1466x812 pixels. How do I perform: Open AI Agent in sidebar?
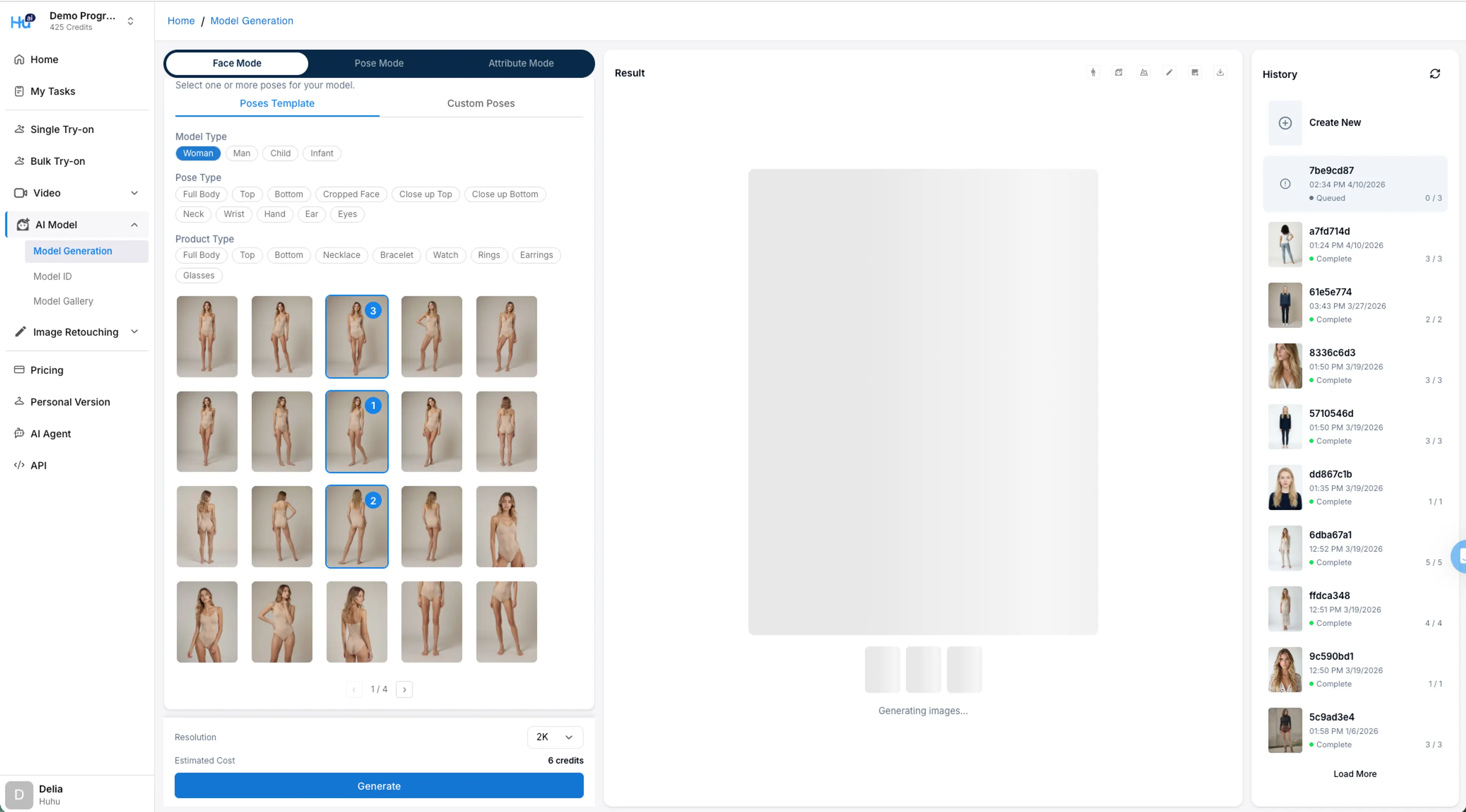[77, 433]
